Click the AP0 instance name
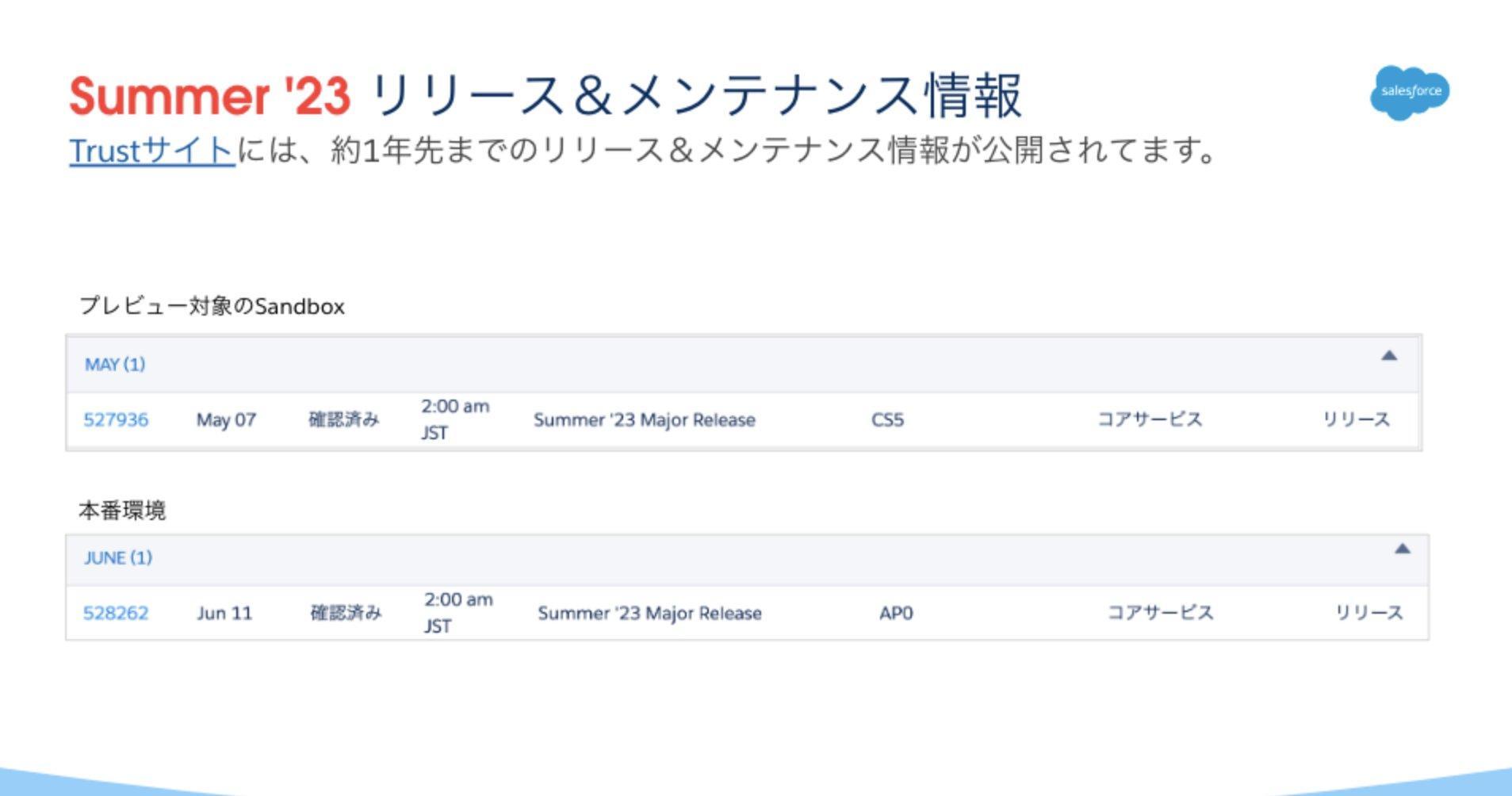 pos(896,613)
